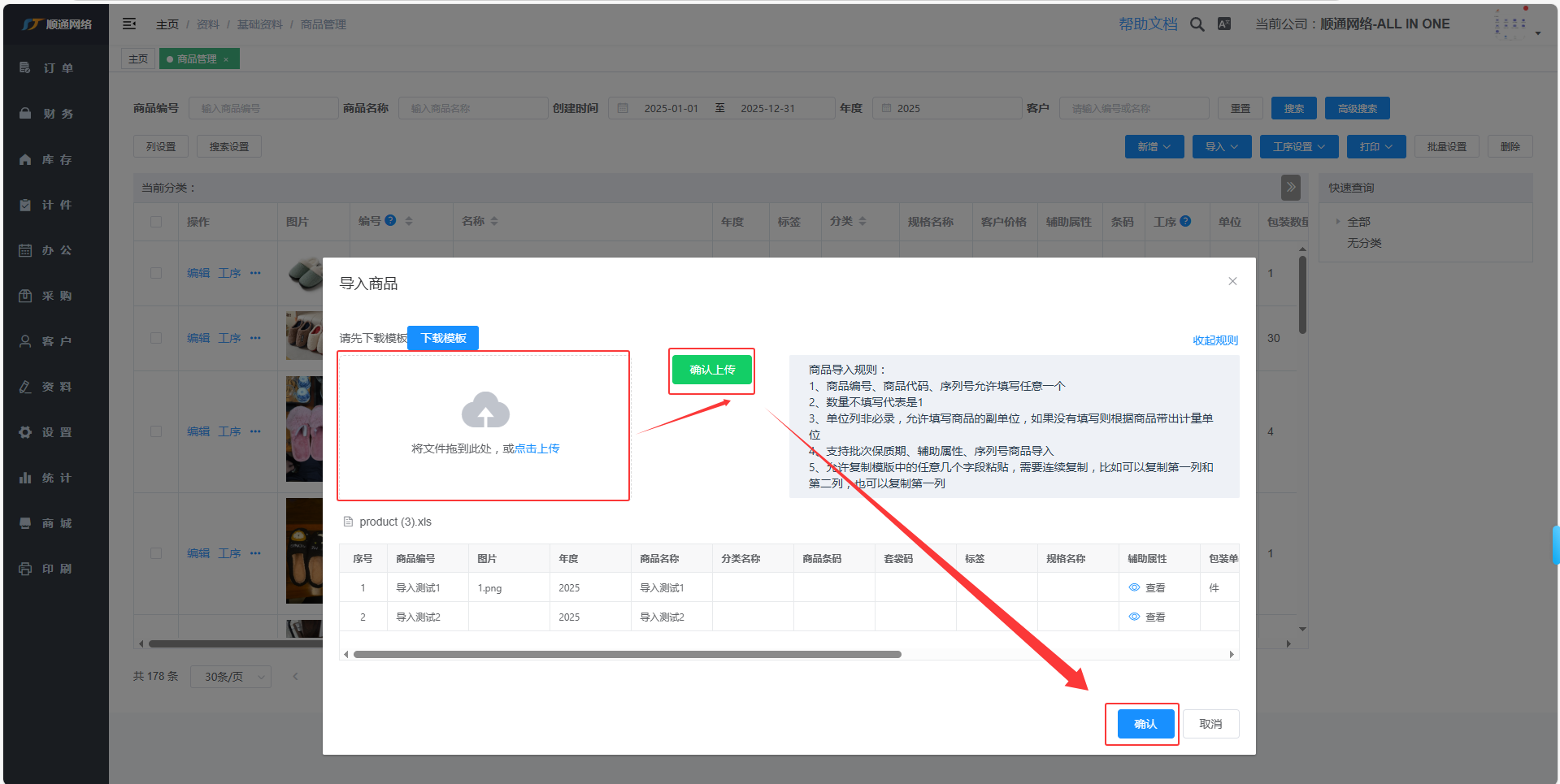
Task: Open the 财务 finance sidebar icon
Action: pos(25,114)
